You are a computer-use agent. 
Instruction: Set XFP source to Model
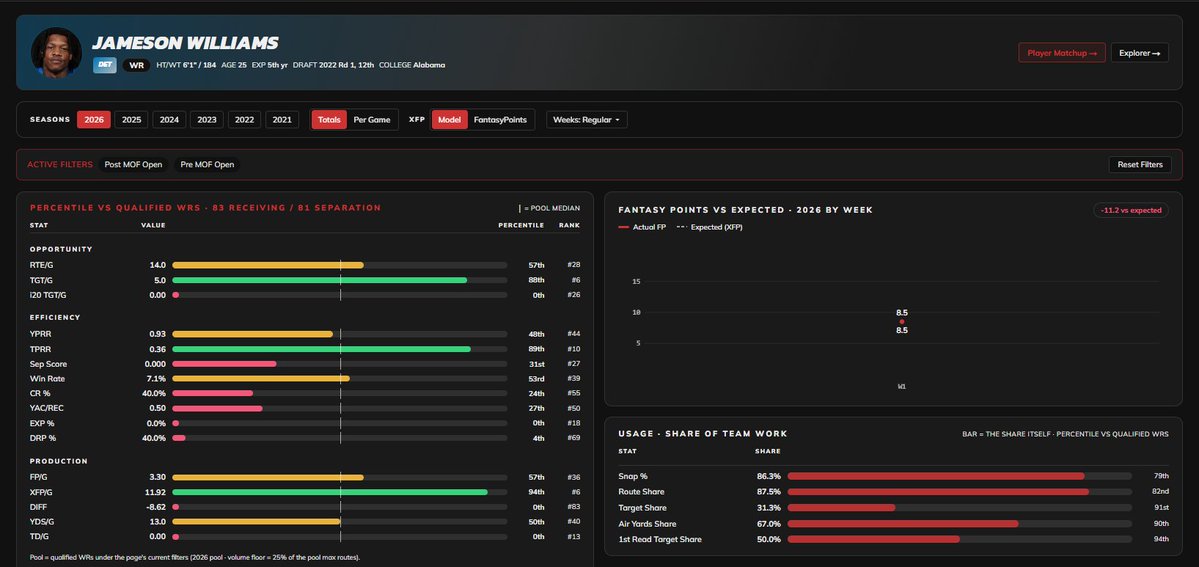450,120
